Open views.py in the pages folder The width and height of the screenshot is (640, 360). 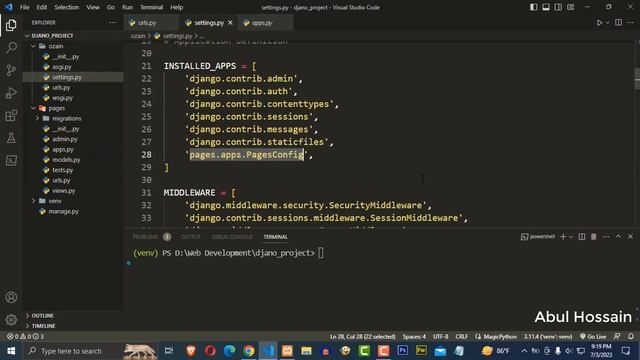pos(63,191)
